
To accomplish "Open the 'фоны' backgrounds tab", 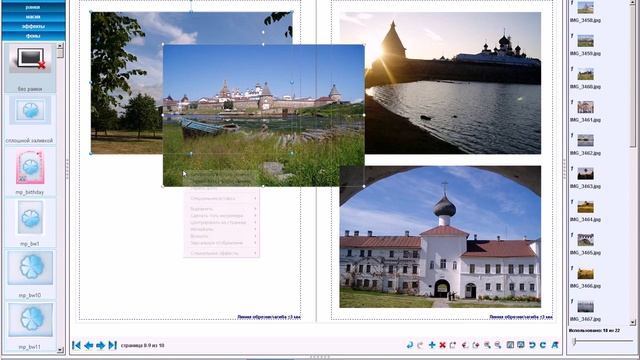I will click(x=33, y=36).
